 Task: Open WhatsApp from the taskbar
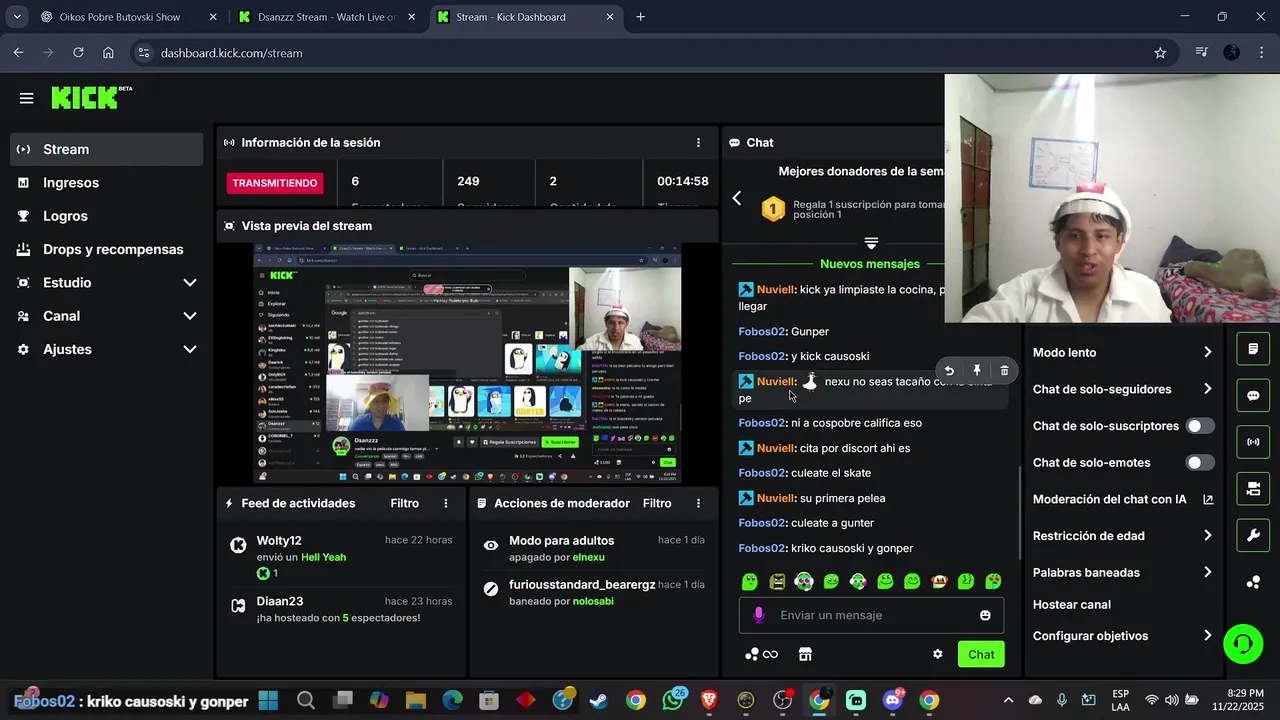673,700
